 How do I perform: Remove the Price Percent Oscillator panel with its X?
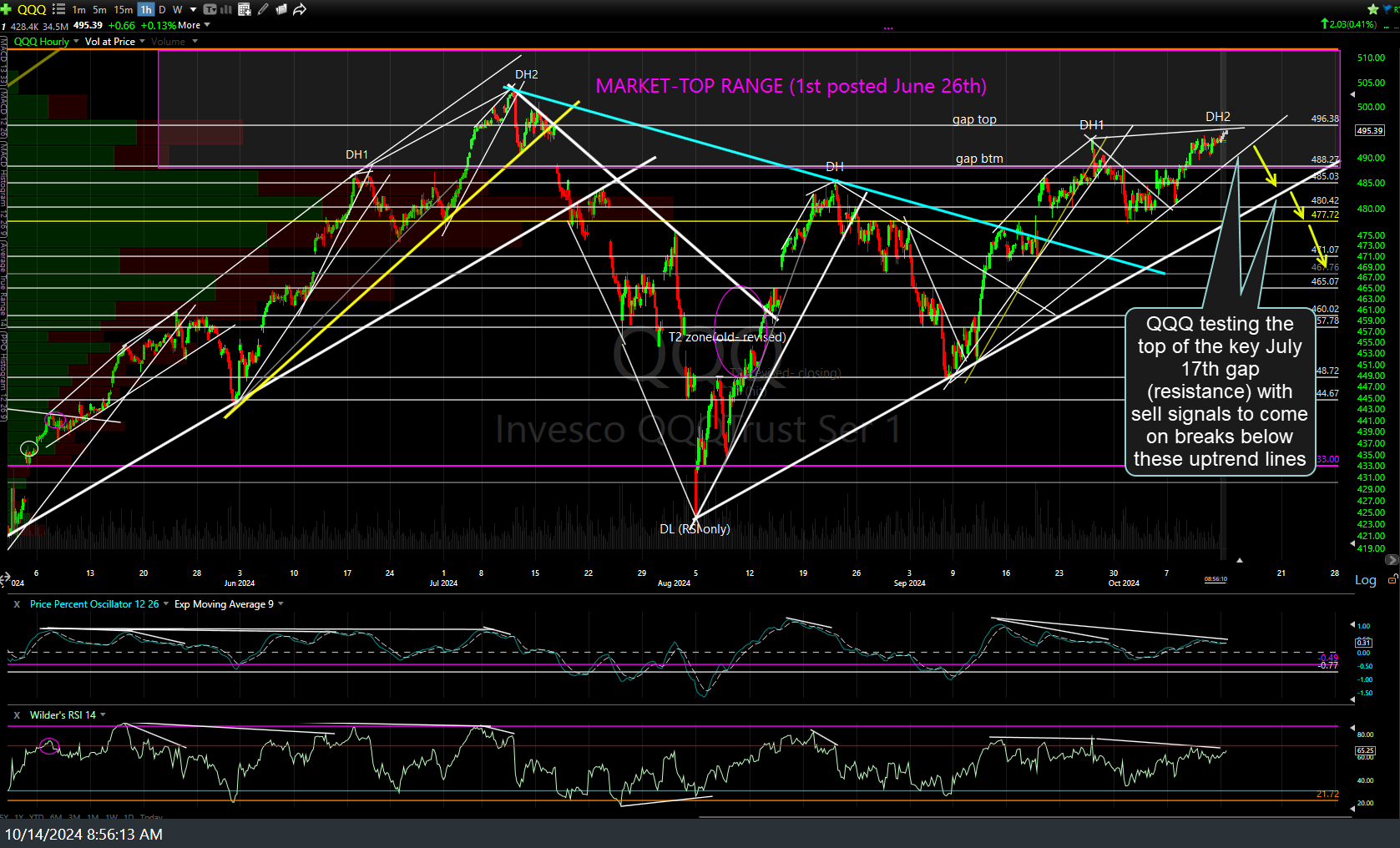coord(16,603)
